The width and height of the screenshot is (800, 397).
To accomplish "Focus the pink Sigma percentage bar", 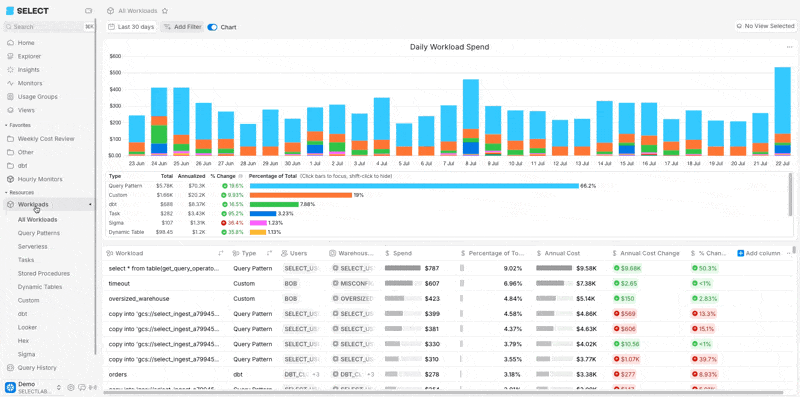I will pyautogui.click(x=258, y=223).
